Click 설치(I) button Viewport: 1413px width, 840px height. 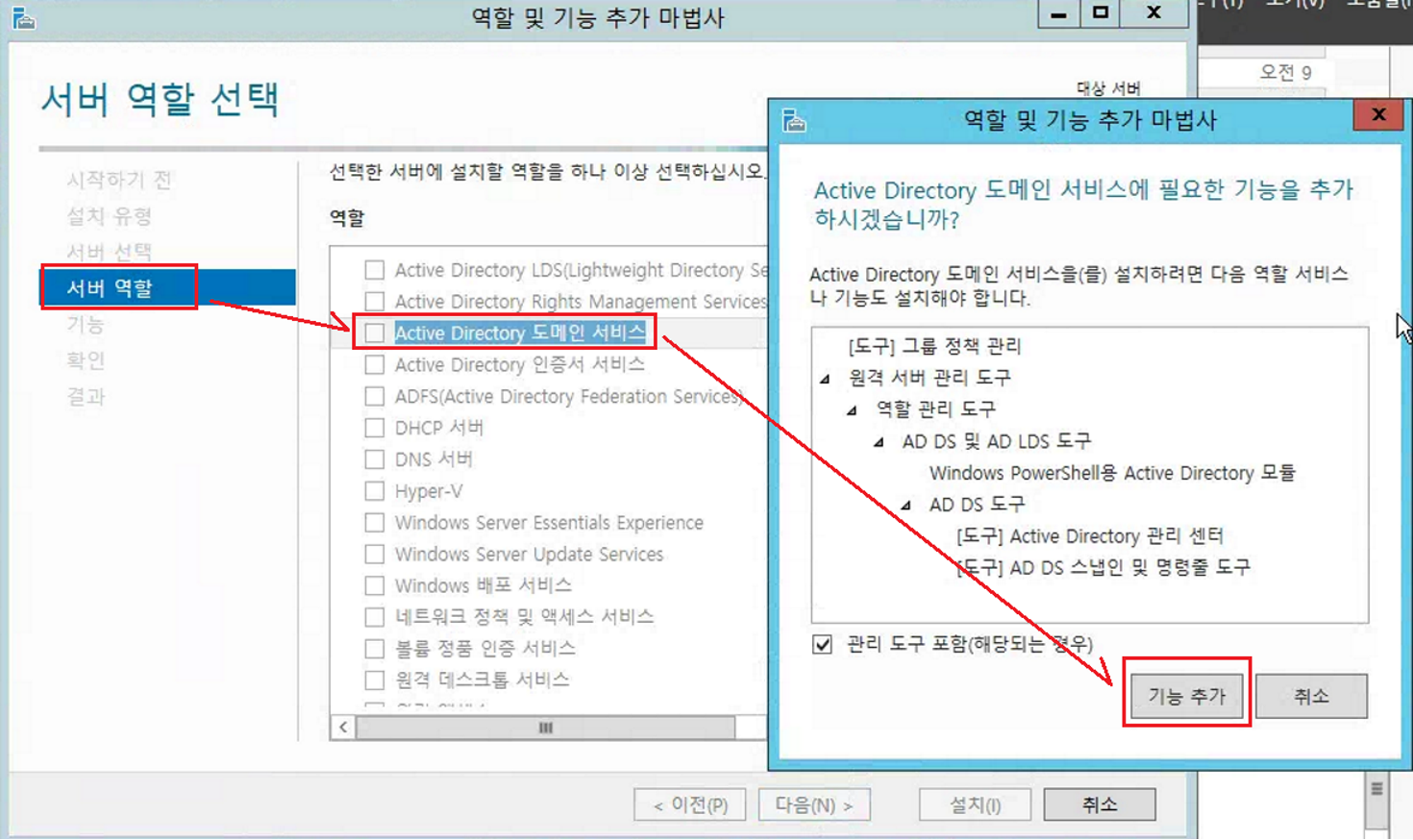click(x=975, y=804)
